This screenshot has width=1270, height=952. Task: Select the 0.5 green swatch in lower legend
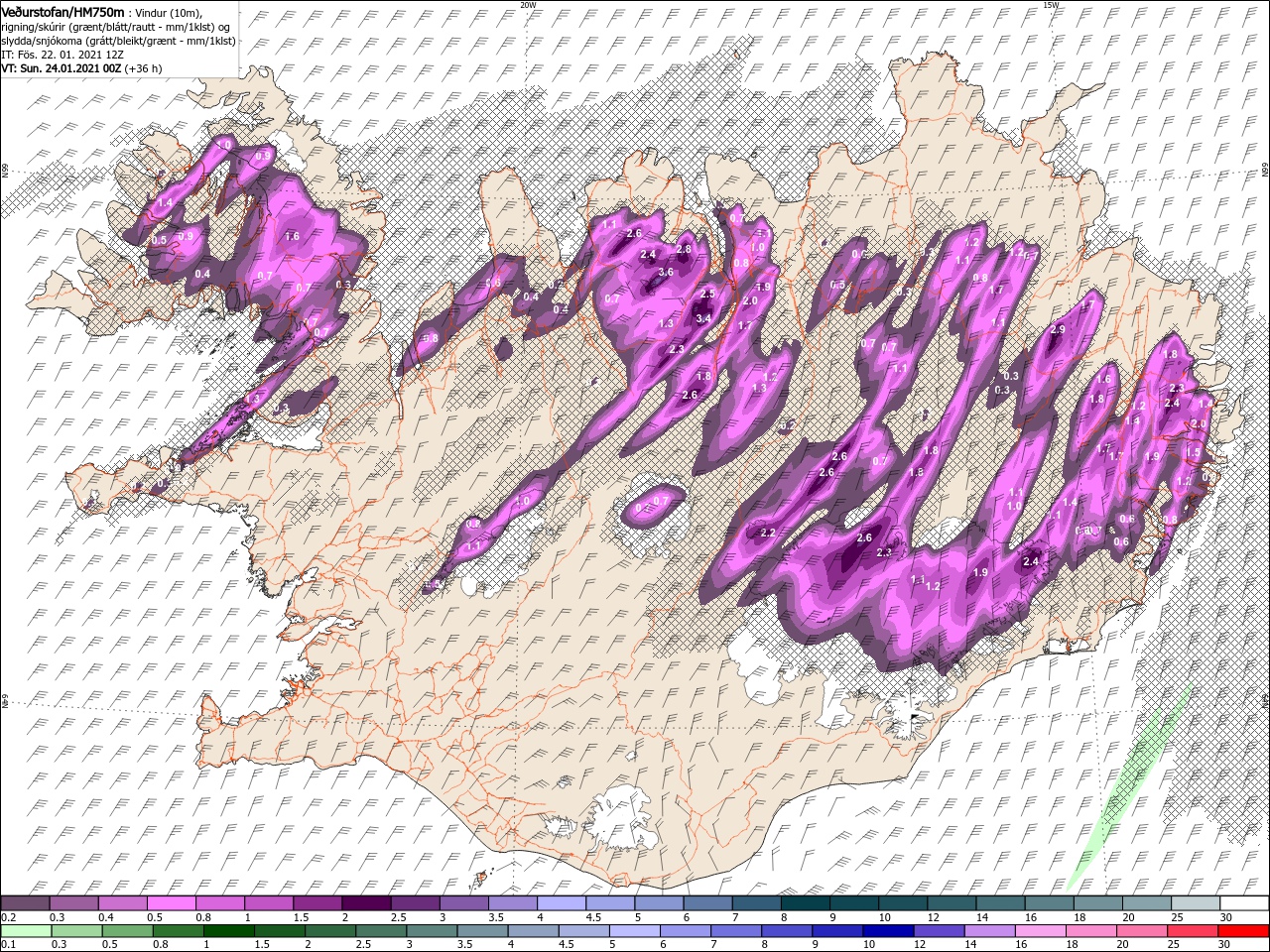pyautogui.click(x=127, y=931)
